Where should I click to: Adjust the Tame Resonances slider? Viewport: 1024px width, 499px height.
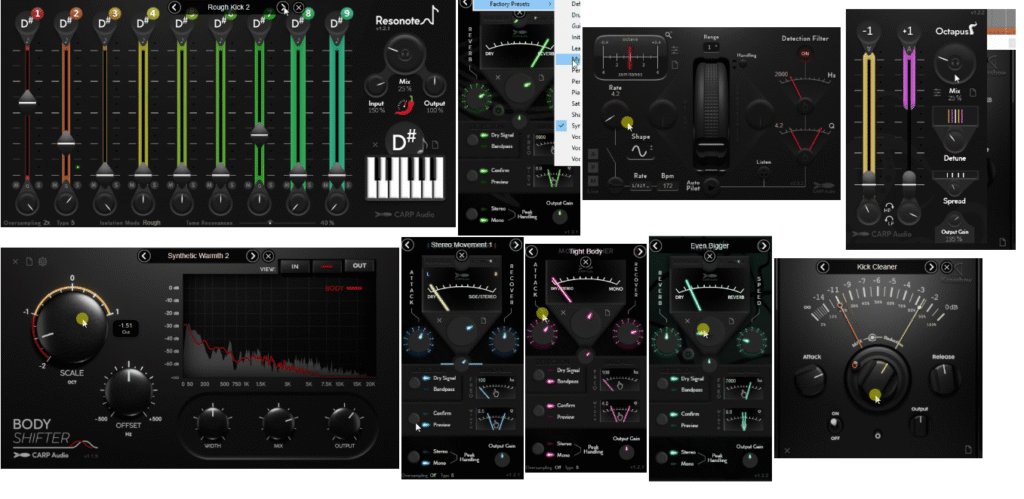278,223
